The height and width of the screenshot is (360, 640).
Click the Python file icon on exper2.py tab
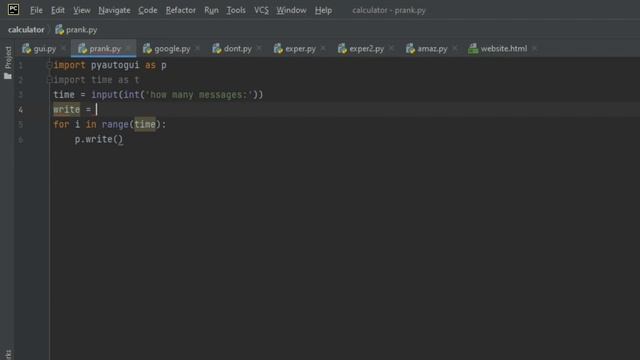coord(342,49)
